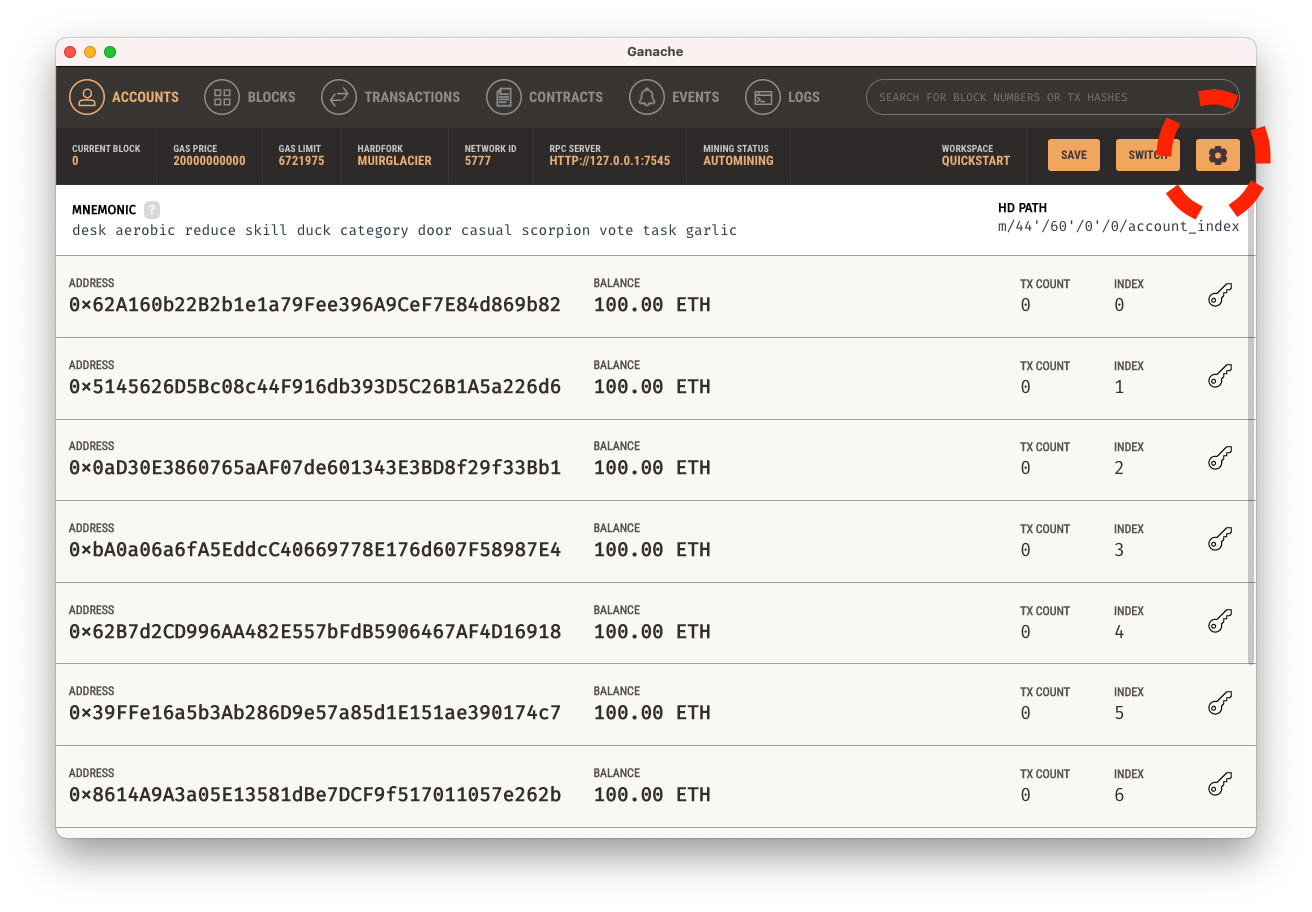Click the first account address 0×62A160b2…

(315, 305)
